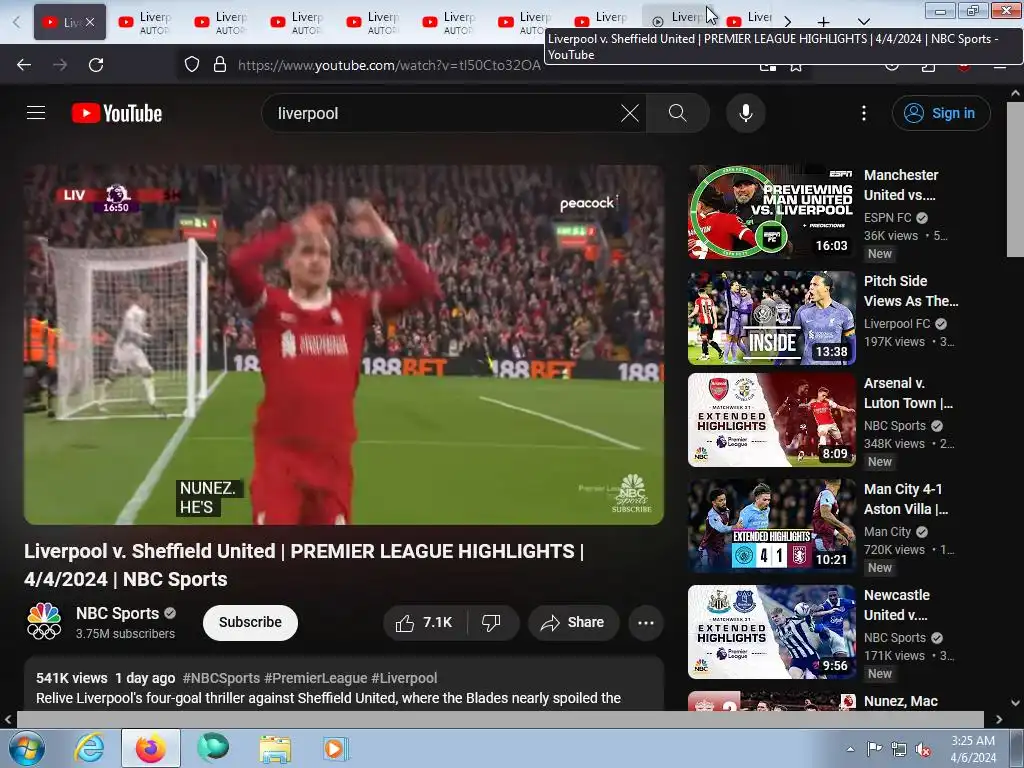Open Windows Explorer folder on the taskbar
The height and width of the screenshot is (768, 1024).
[275, 748]
